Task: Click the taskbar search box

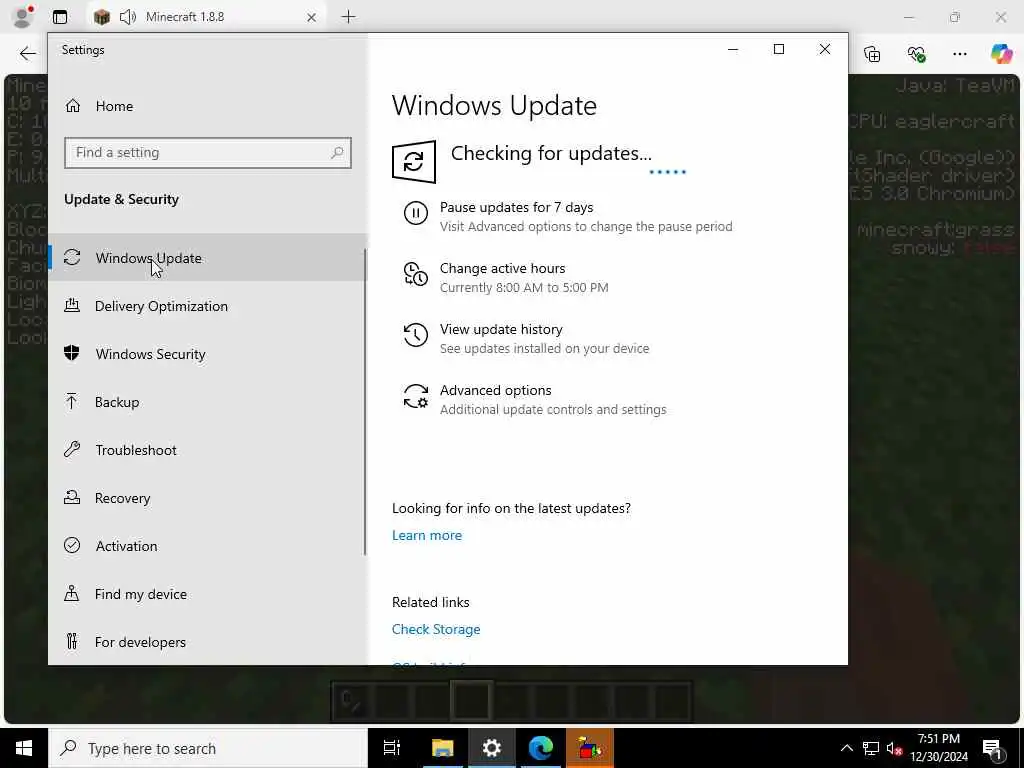Action: tap(208, 748)
